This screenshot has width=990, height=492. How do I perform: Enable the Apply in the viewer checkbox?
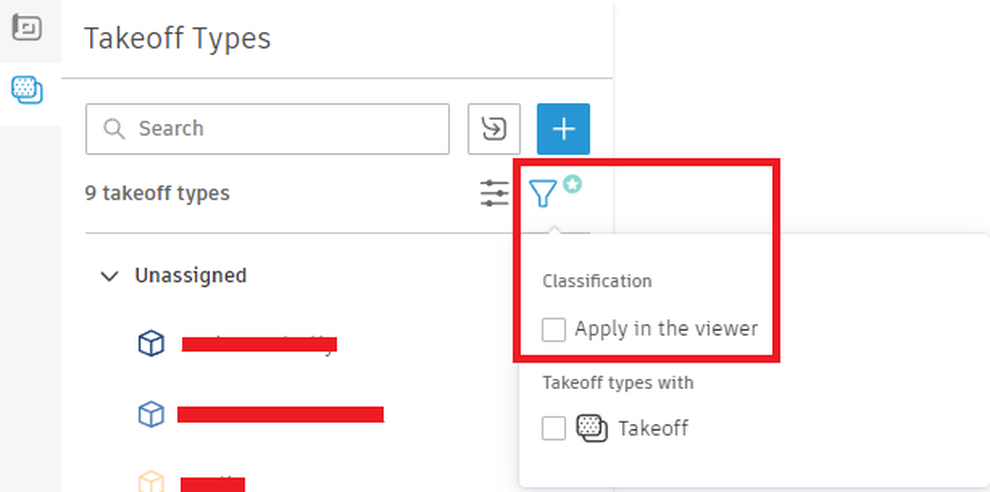pos(554,329)
